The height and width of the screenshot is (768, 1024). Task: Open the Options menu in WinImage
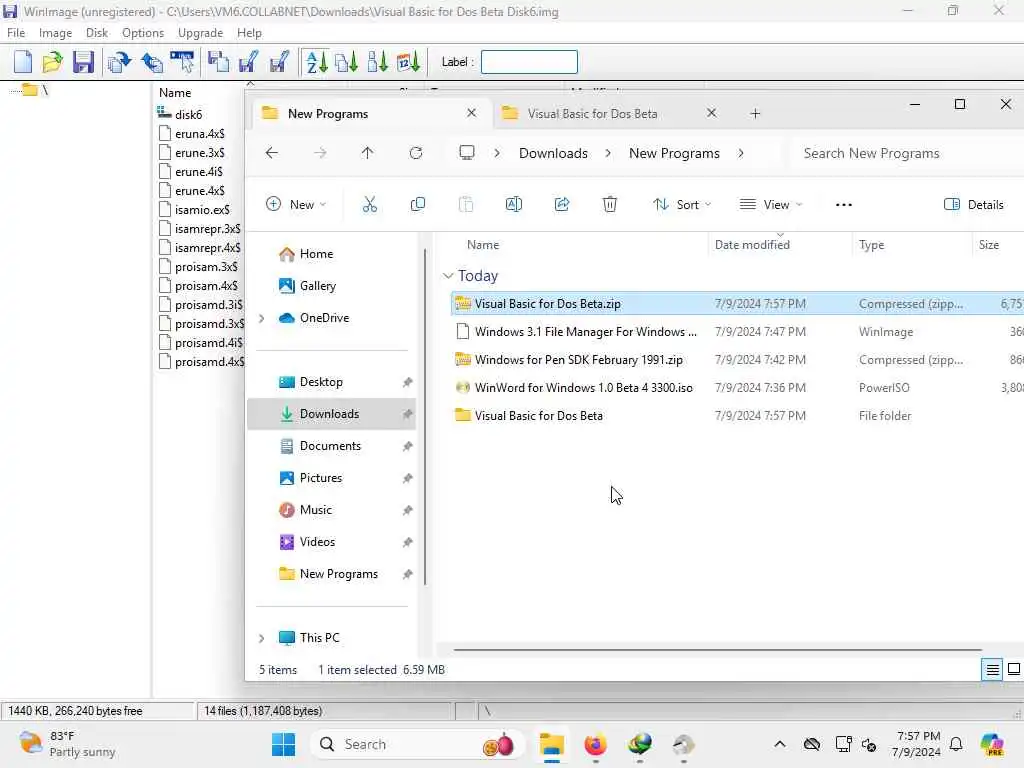[x=143, y=33]
